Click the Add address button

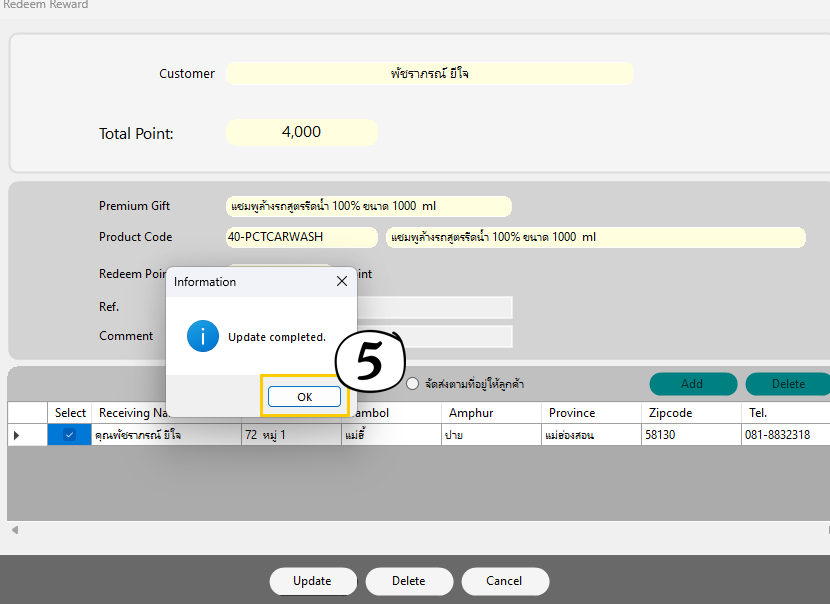693,384
